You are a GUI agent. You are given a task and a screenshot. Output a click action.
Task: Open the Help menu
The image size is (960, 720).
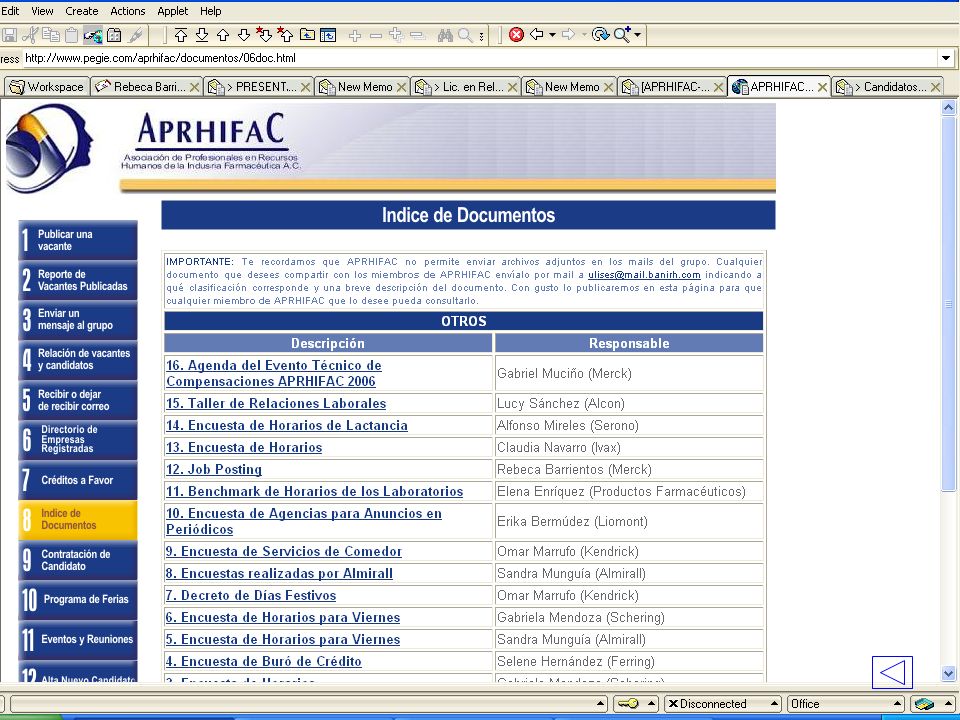211,11
